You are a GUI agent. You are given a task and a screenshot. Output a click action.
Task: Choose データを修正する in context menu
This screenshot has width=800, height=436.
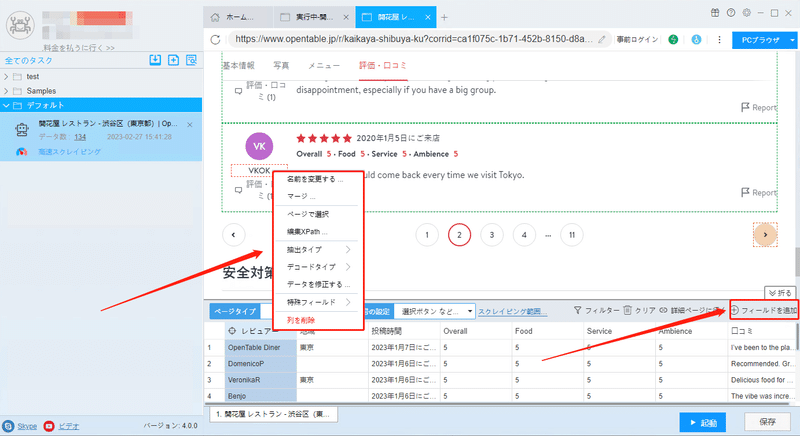(x=318, y=284)
